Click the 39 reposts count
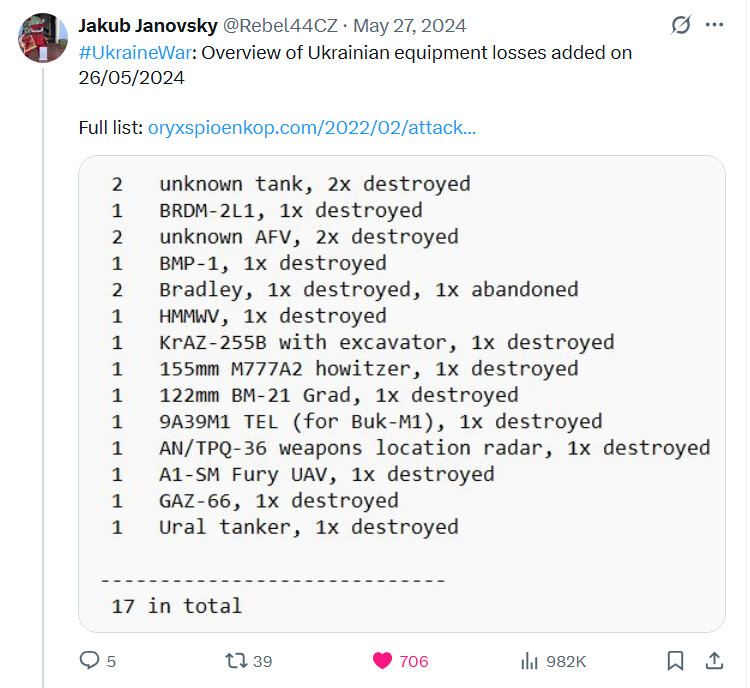The height and width of the screenshot is (688, 750). click(262, 661)
